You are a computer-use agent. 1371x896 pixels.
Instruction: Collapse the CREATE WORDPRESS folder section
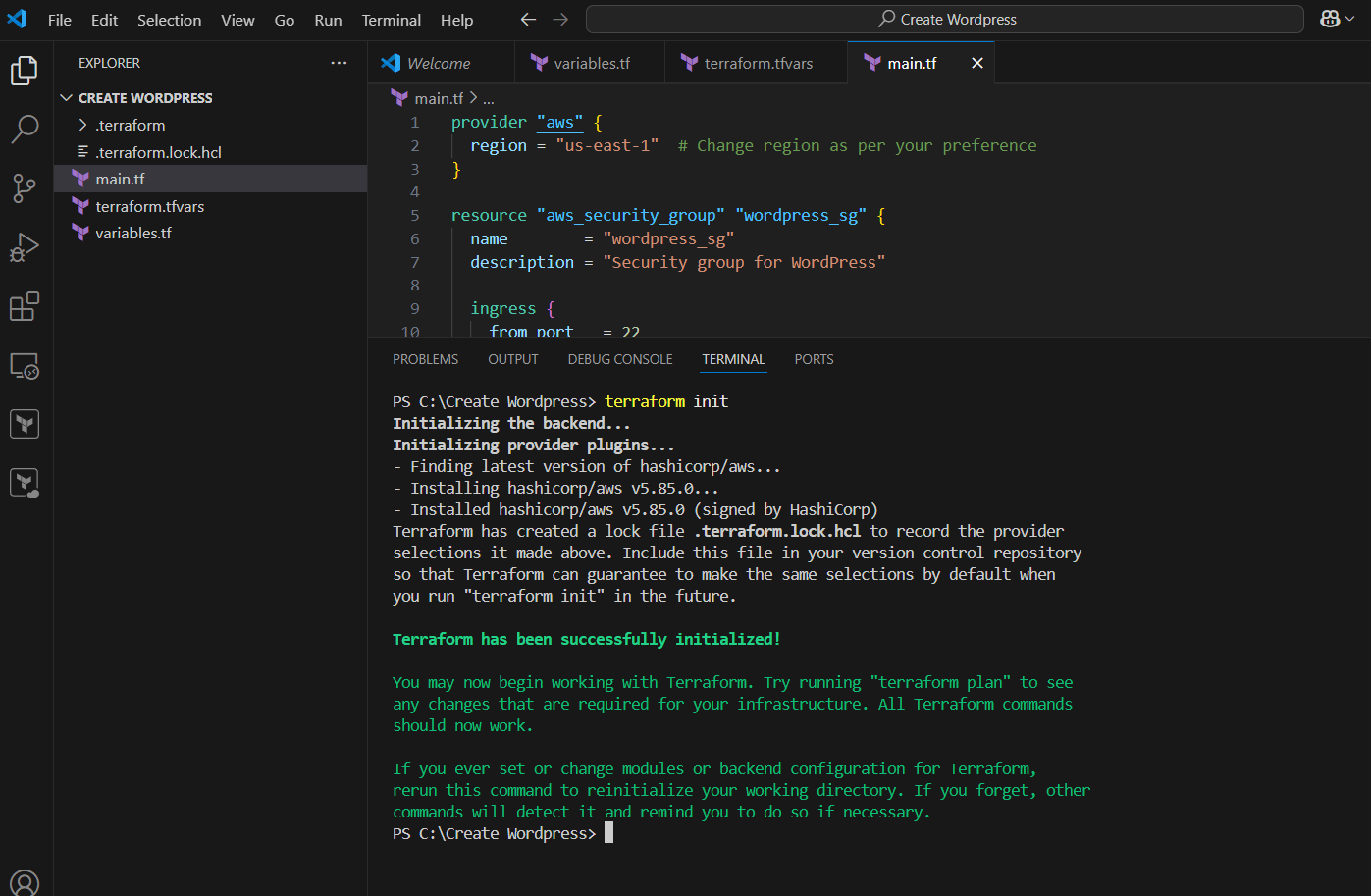pos(210,98)
